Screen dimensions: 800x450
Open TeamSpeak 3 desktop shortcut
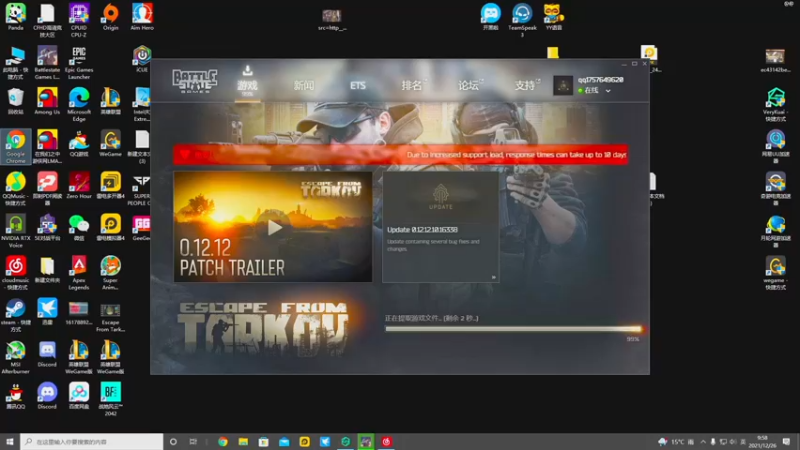522,20
